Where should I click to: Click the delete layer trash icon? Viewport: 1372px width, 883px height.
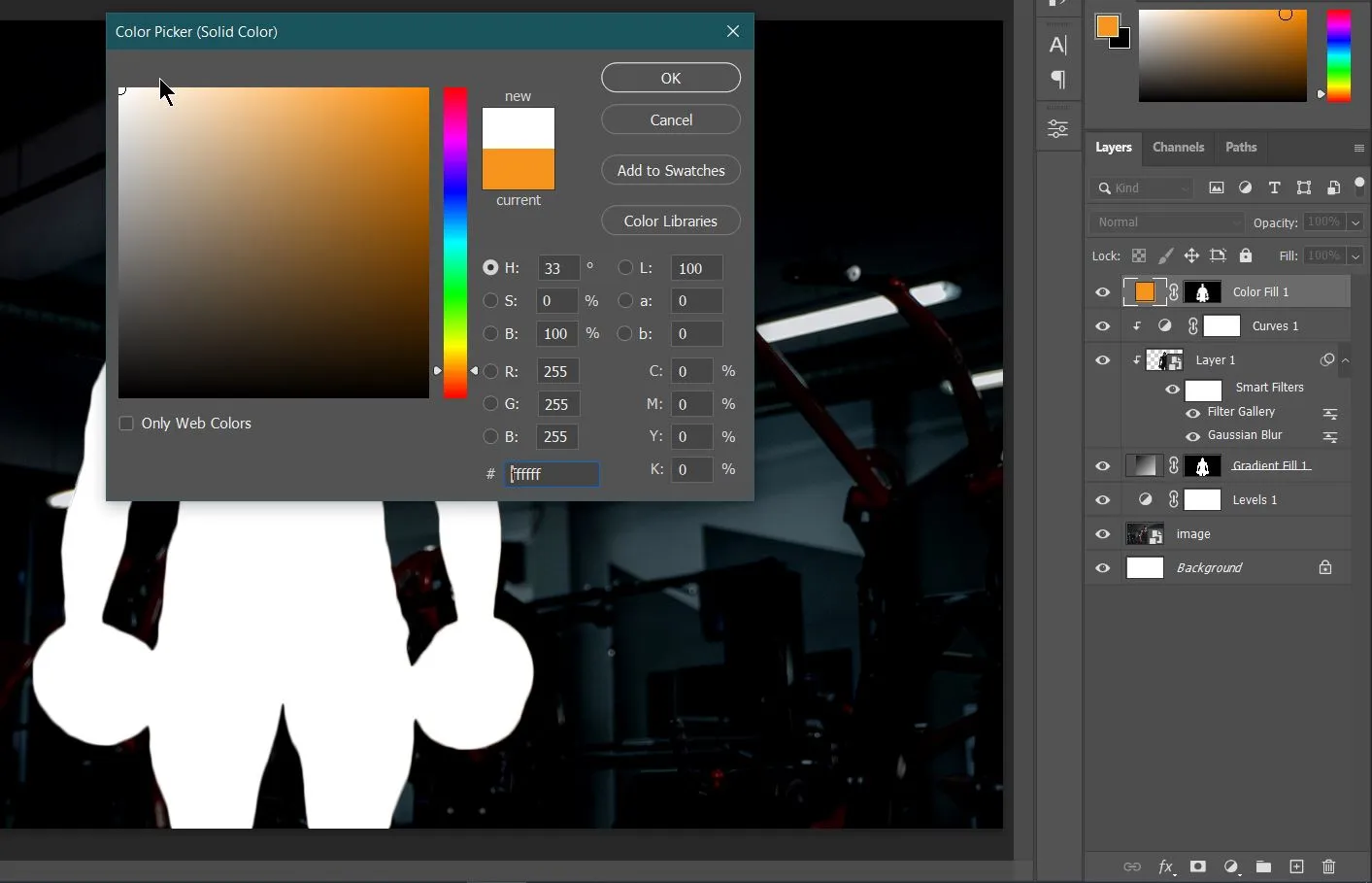click(x=1329, y=866)
